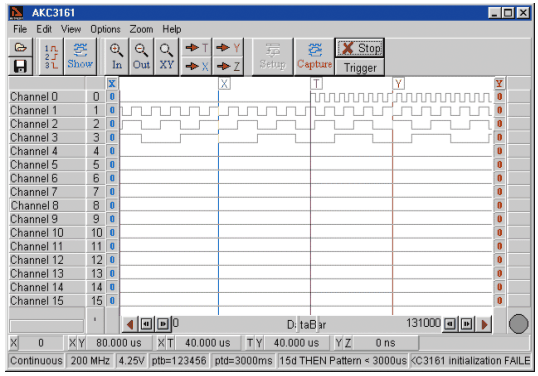Select the T marker on timeline
Image resolution: width=538 pixels, height=376 pixels.
[316, 83]
